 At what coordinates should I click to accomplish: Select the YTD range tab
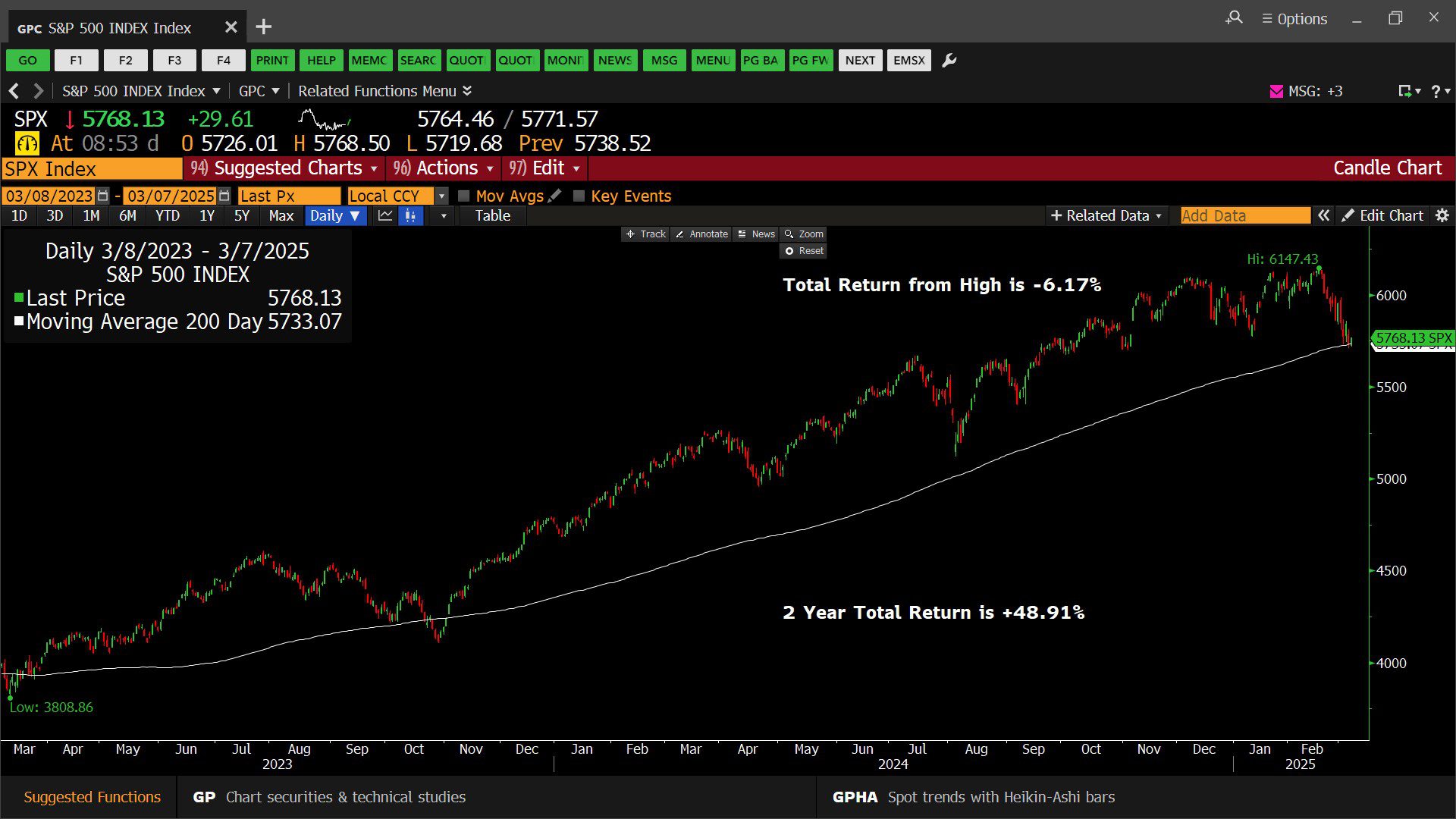(x=168, y=216)
